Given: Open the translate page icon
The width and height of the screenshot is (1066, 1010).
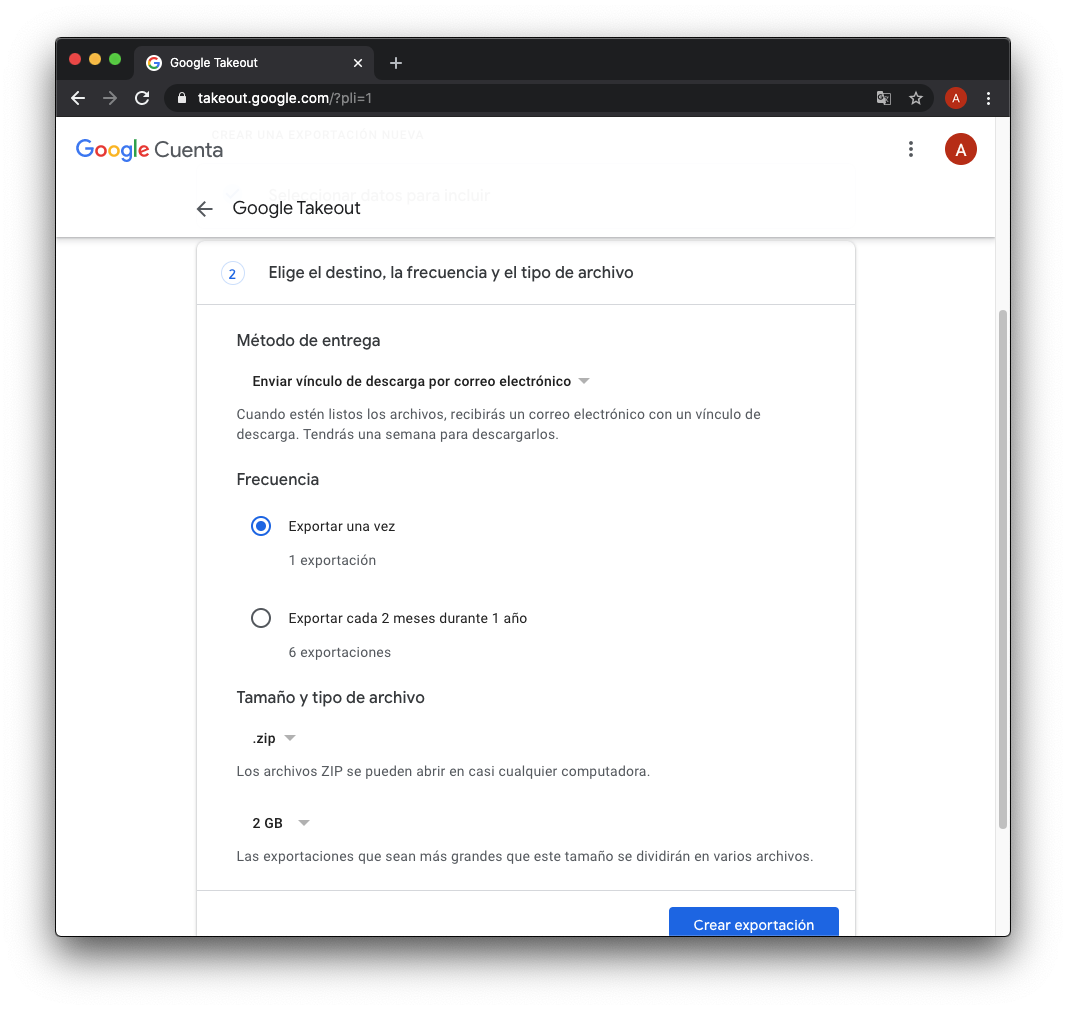Looking at the screenshot, I should pyautogui.click(x=884, y=98).
